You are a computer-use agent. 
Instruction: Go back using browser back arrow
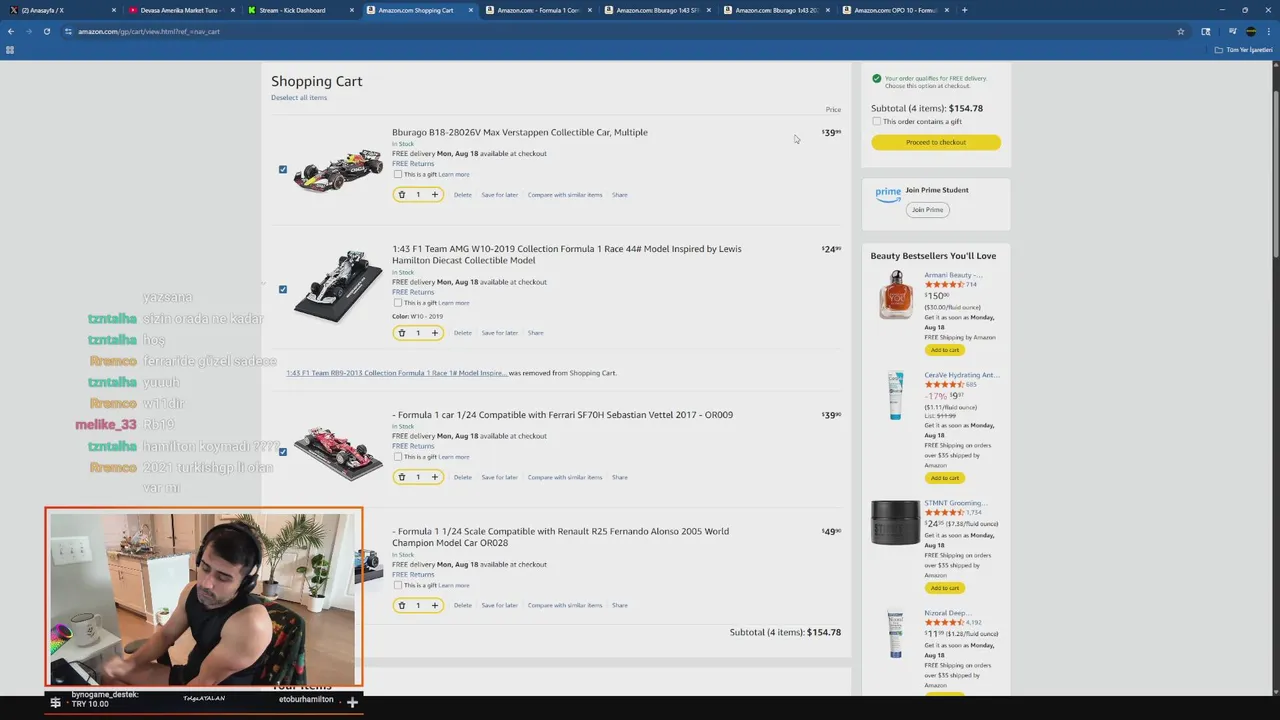pos(11,31)
